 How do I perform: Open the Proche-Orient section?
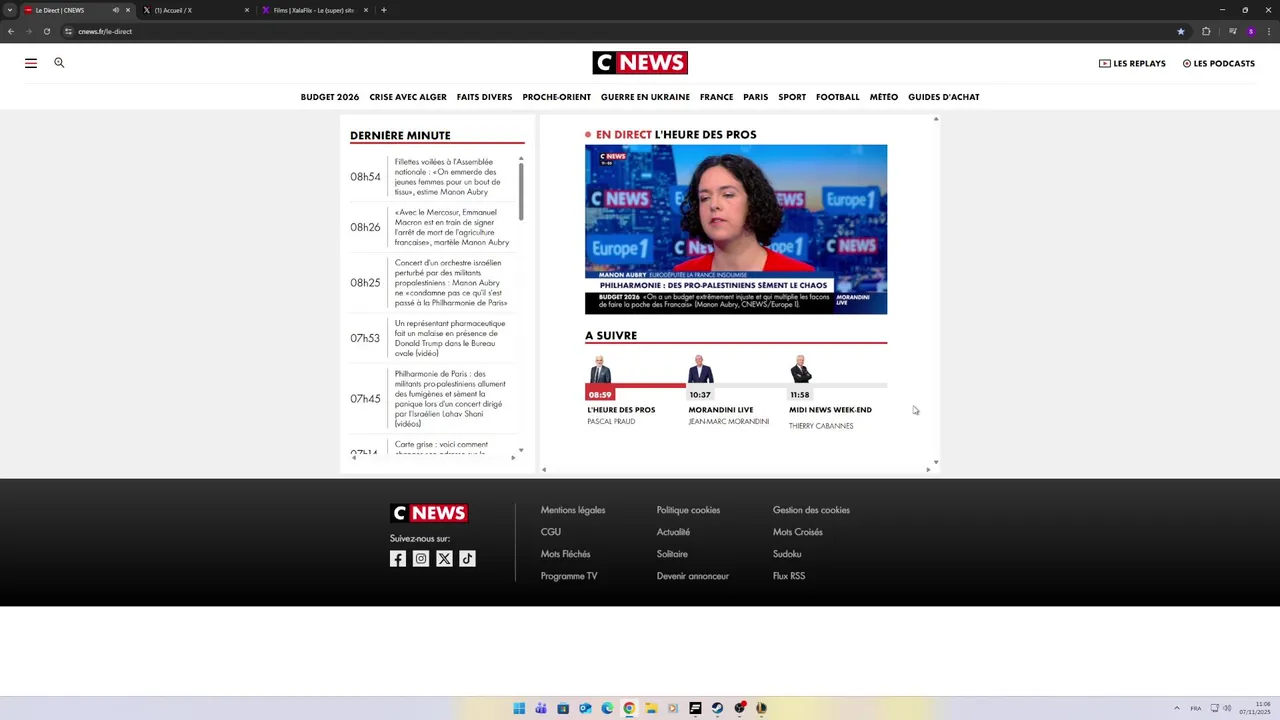pos(556,97)
